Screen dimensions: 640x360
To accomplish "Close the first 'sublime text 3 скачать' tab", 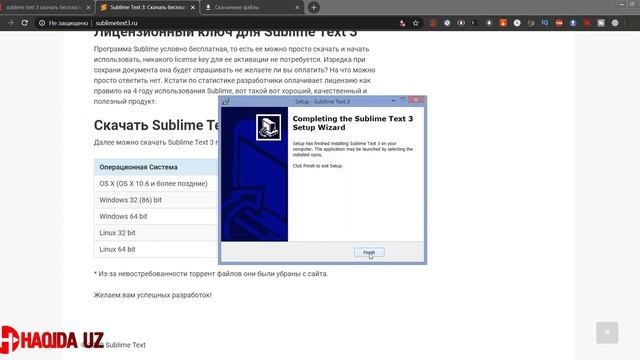I will (88, 7).
